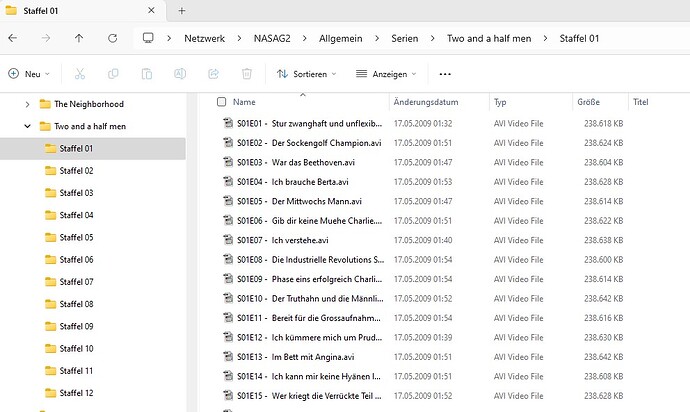
Task: Go back with the back arrow
Action: pyautogui.click(x=13, y=38)
